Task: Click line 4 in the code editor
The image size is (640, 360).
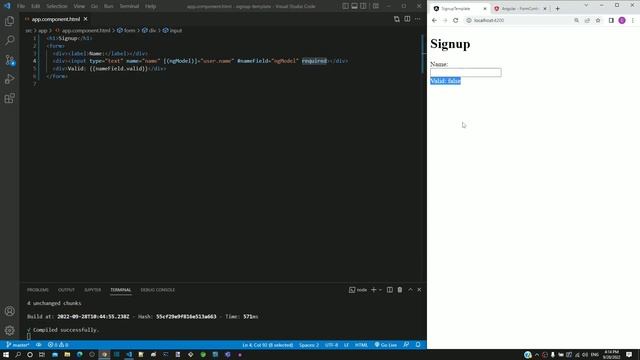Action: [200, 61]
